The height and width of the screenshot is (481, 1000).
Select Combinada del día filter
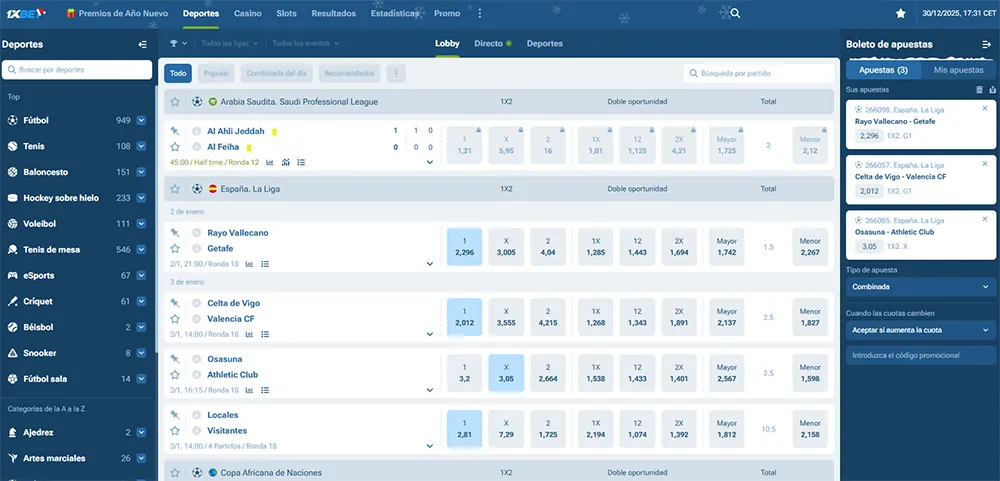pyautogui.click(x=277, y=73)
